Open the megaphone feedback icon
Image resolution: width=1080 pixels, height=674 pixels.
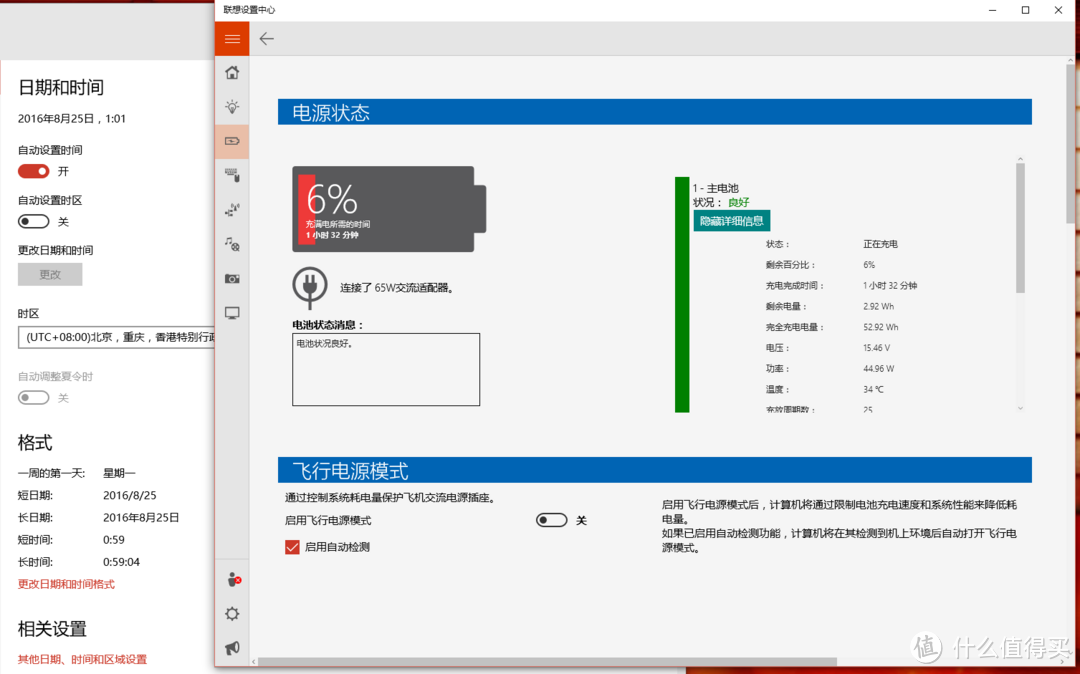[x=232, y=648]
